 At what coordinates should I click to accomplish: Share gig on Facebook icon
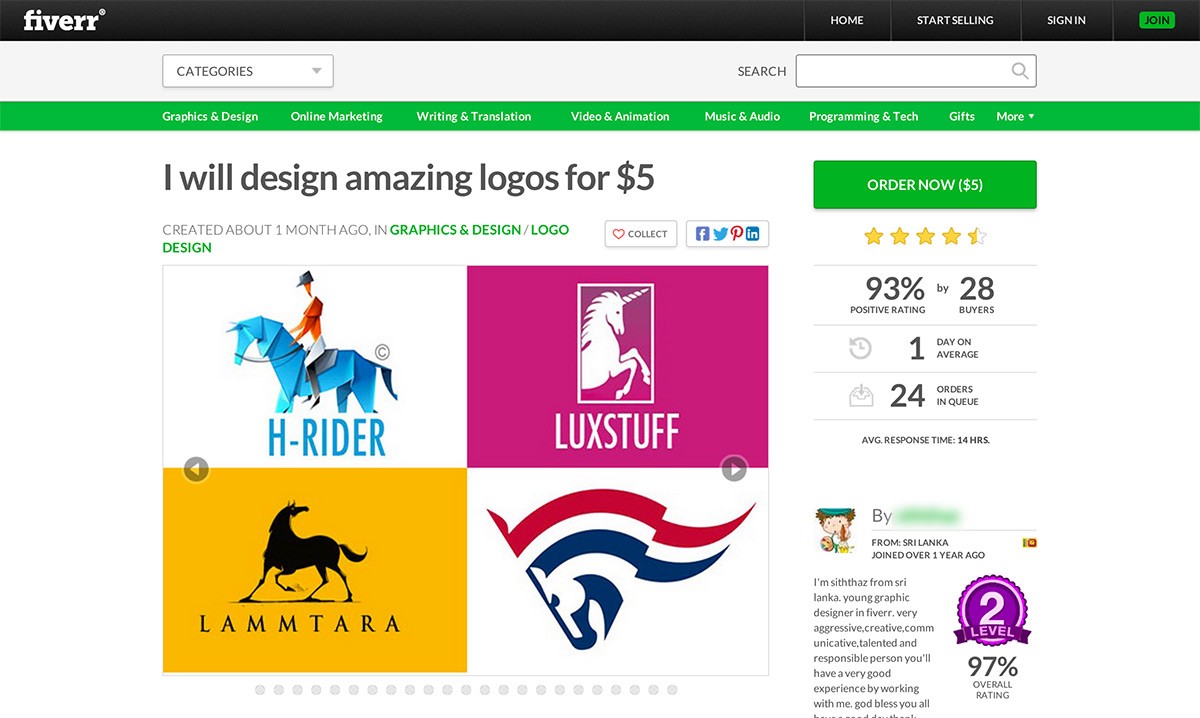702,234
